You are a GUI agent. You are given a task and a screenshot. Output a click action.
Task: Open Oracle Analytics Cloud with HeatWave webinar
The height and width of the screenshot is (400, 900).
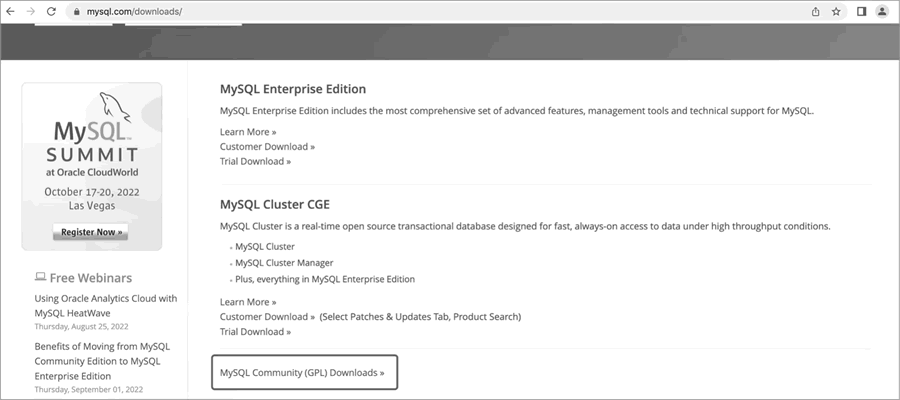tap(106, 306)
